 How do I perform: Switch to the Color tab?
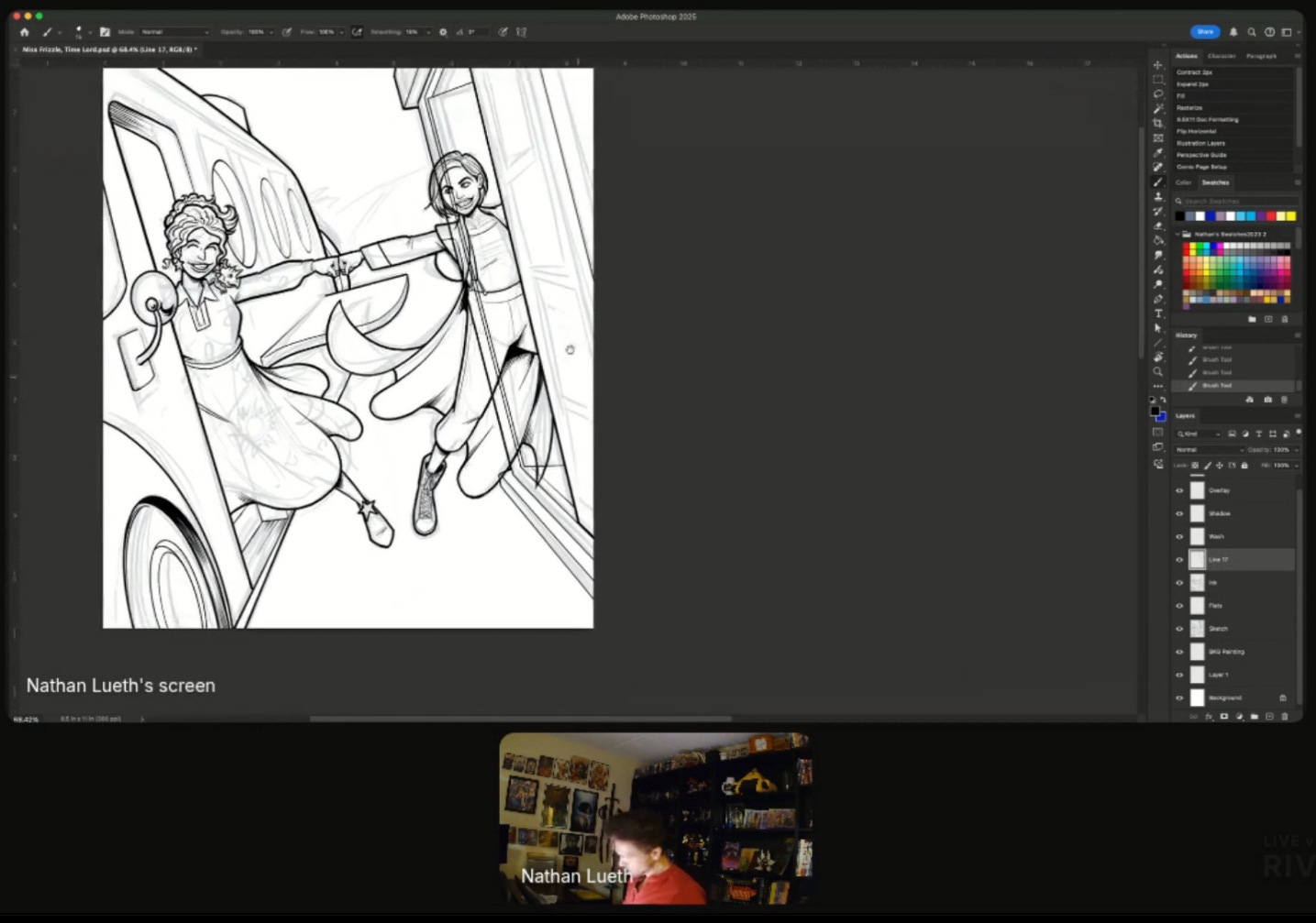(1184, 182)
